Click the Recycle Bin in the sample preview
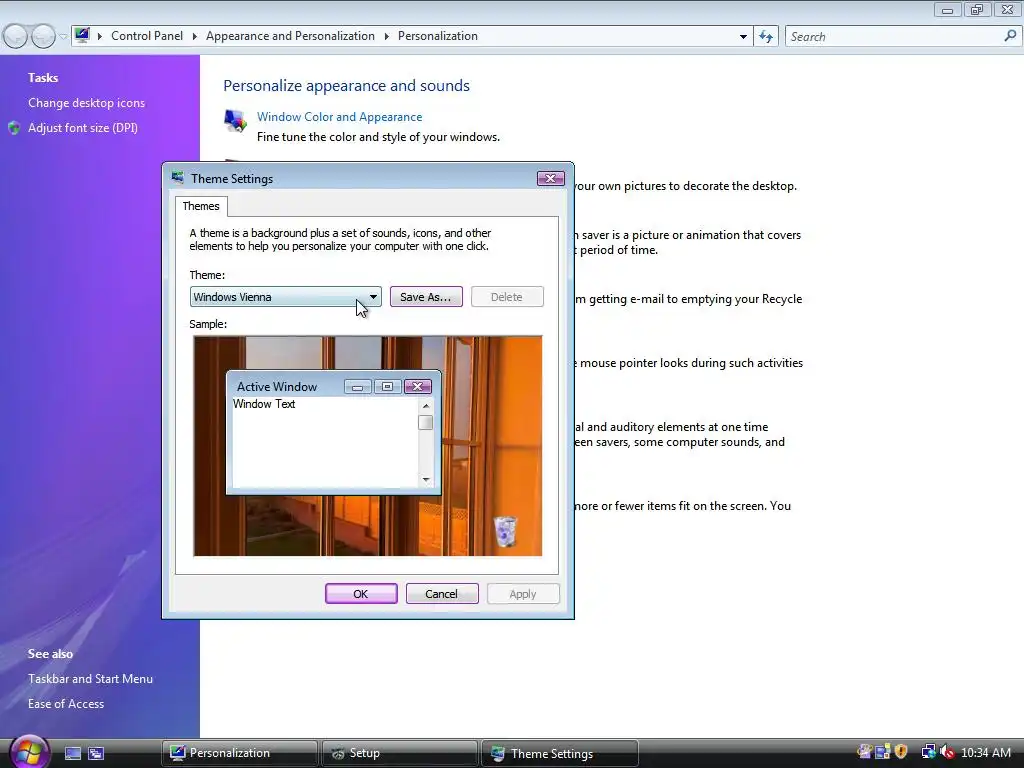The width and height of the screenshot is (1024, 768). point(505,531)
